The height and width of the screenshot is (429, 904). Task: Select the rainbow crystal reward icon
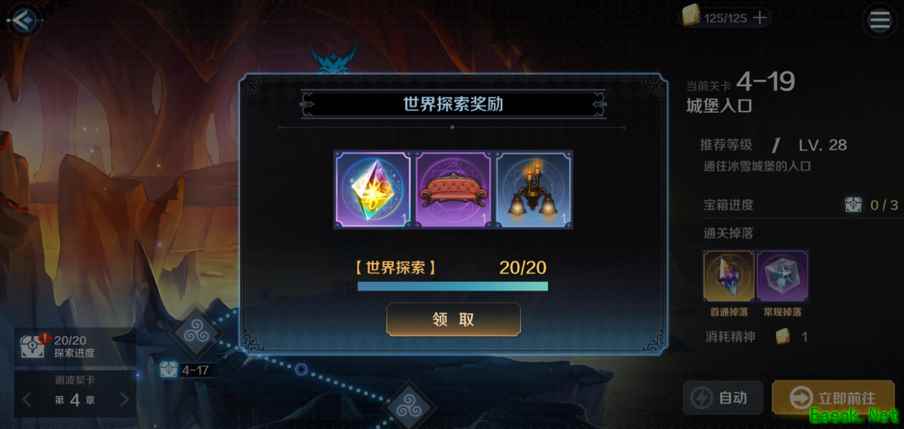tap(373, 190)
